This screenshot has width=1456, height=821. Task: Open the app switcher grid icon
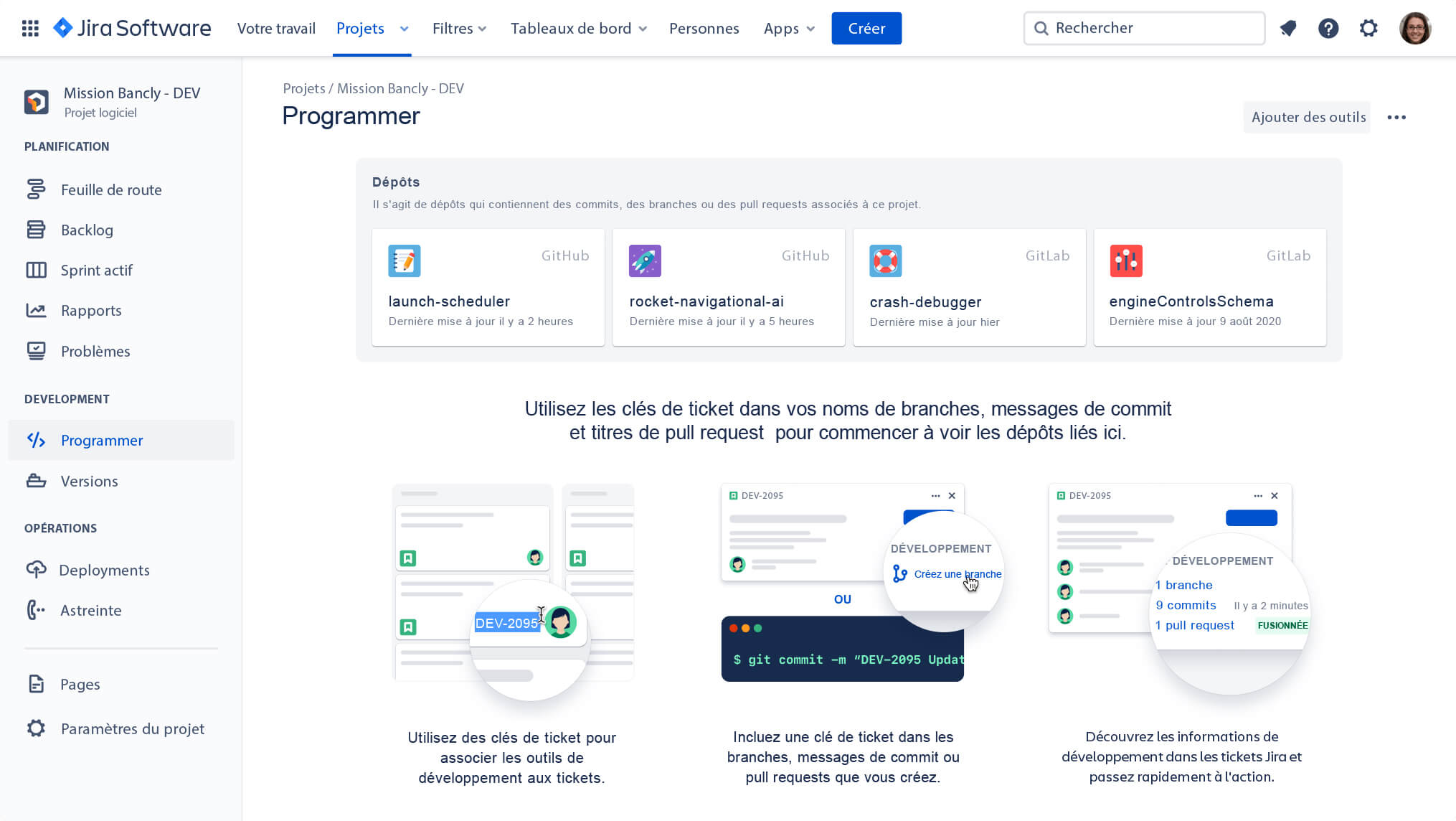pos(30,29)
